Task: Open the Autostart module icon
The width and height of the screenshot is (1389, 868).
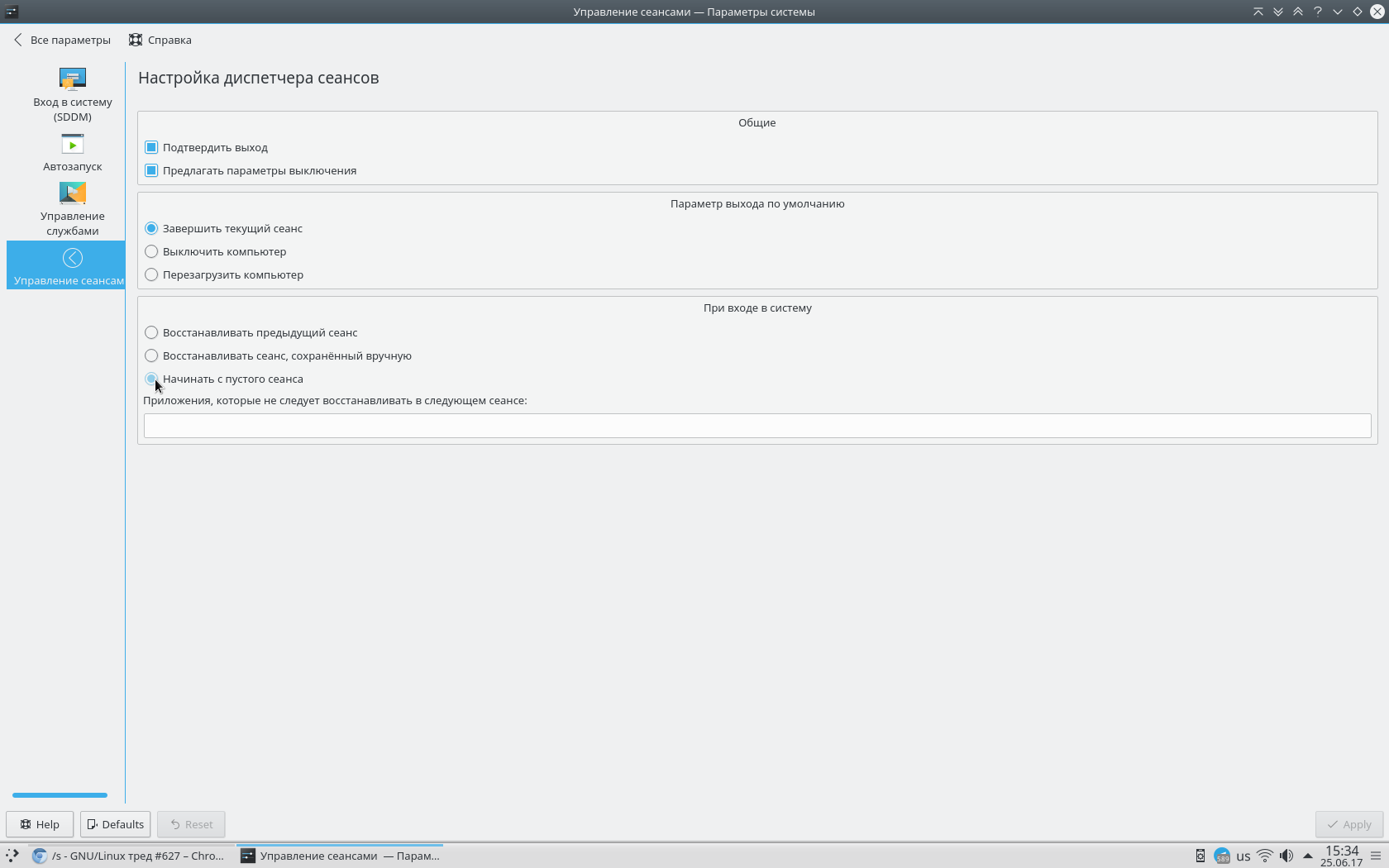Action: [x=73, y=145]
